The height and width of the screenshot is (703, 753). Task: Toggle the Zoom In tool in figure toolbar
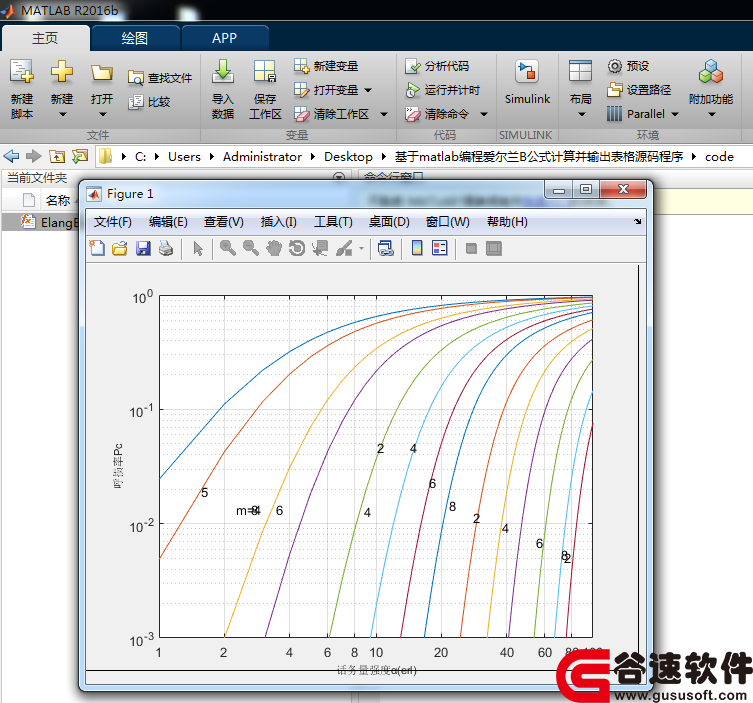tap(228, 248)
